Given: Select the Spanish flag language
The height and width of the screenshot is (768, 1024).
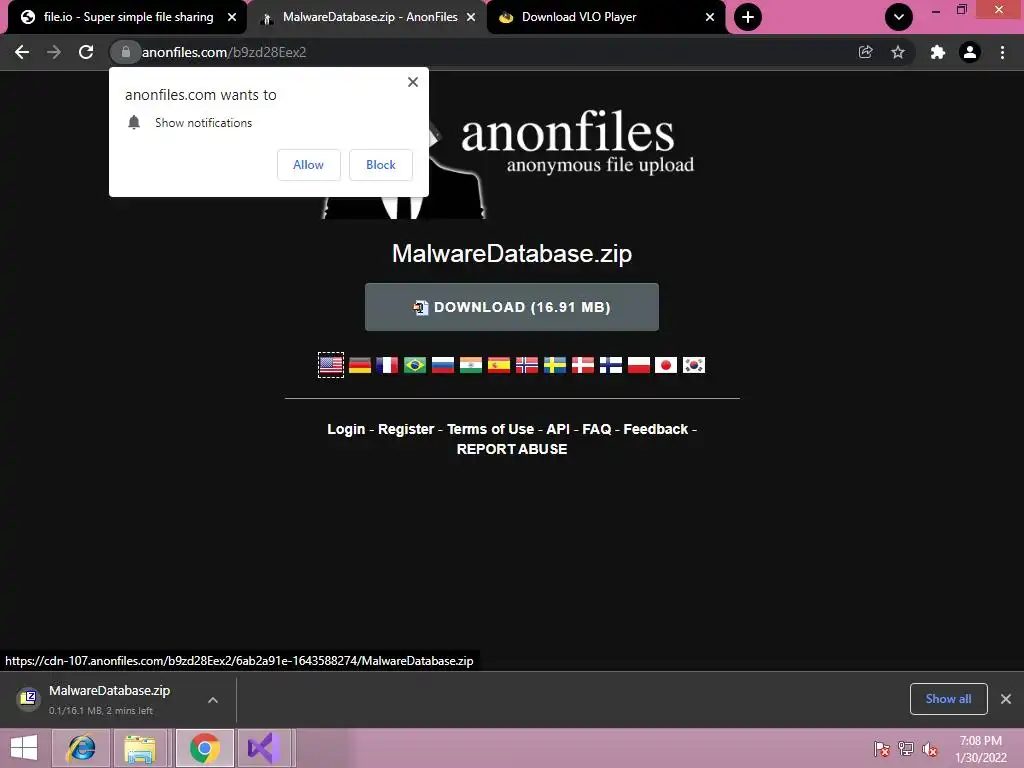Looking at the screenshot, I should pyautogui.click(x=499, y=364).
